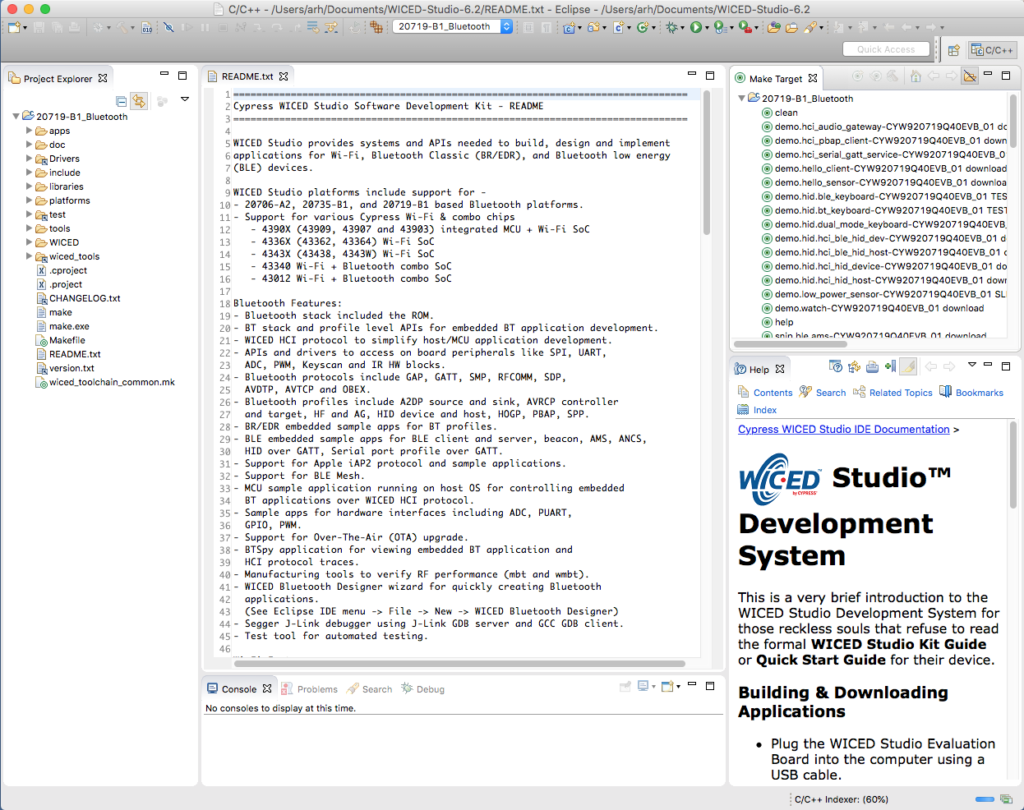The image size is (1024, 810).
Task: Click the New Source Folder icon
Action: tap(594, 27)
